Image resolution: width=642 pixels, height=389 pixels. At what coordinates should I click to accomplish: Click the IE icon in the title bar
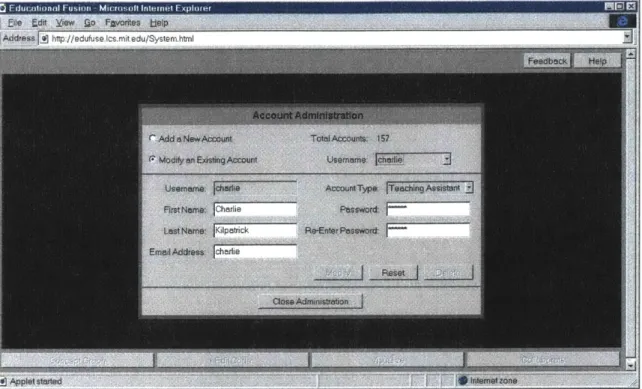[2, 8]
